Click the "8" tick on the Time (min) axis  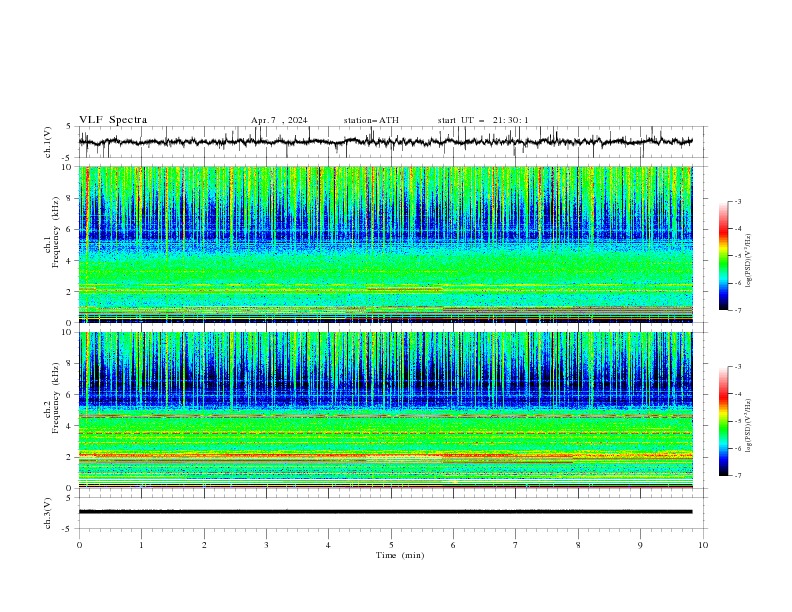[x=578, y=545]
